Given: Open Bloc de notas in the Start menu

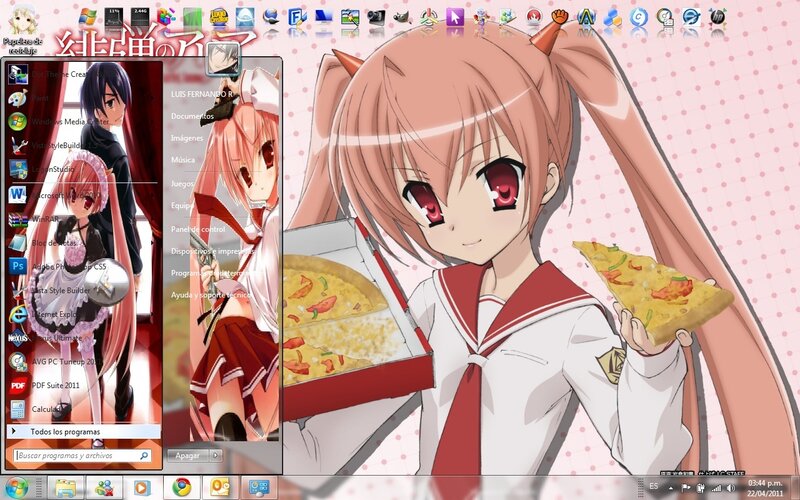Looking at the screenshot, I should point(83,243).
